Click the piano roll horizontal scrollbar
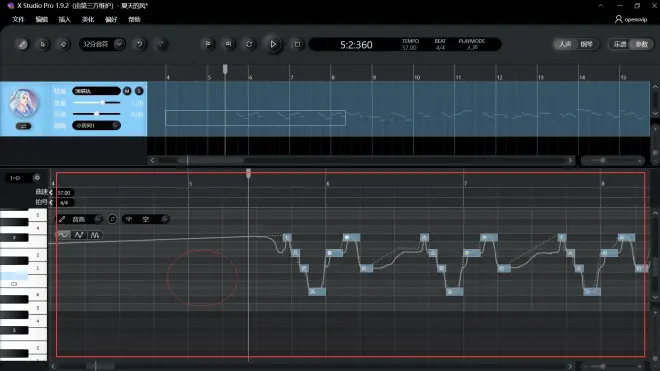The image size is (660, 371). pos(100,366)
